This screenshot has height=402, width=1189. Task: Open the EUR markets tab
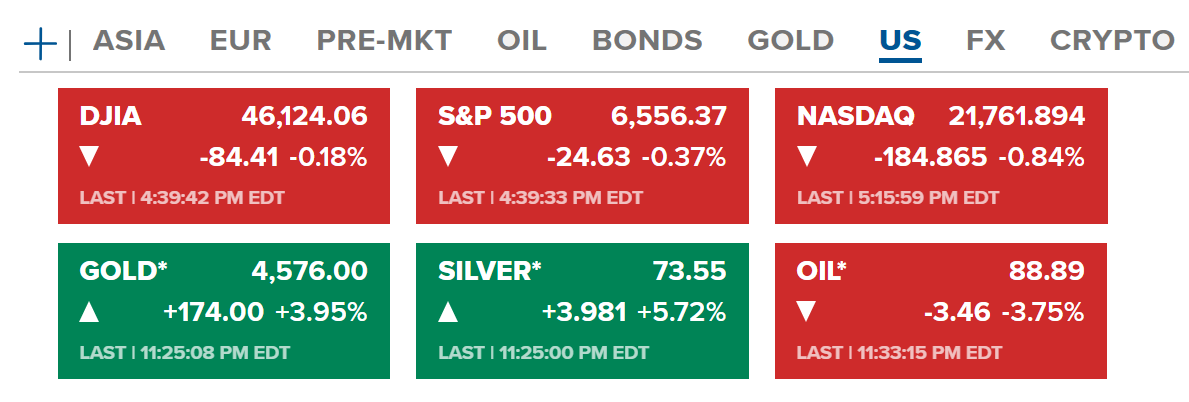pyautogui.click(x=241, y=41)
